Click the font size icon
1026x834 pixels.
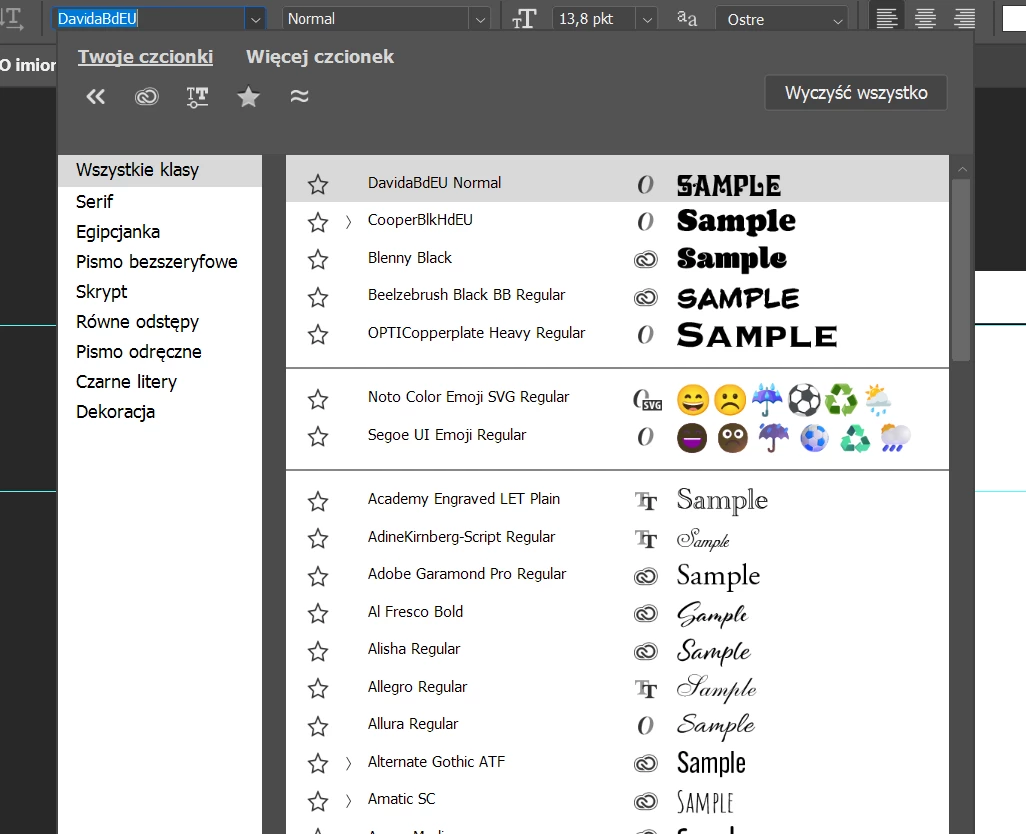pos(523,19)
